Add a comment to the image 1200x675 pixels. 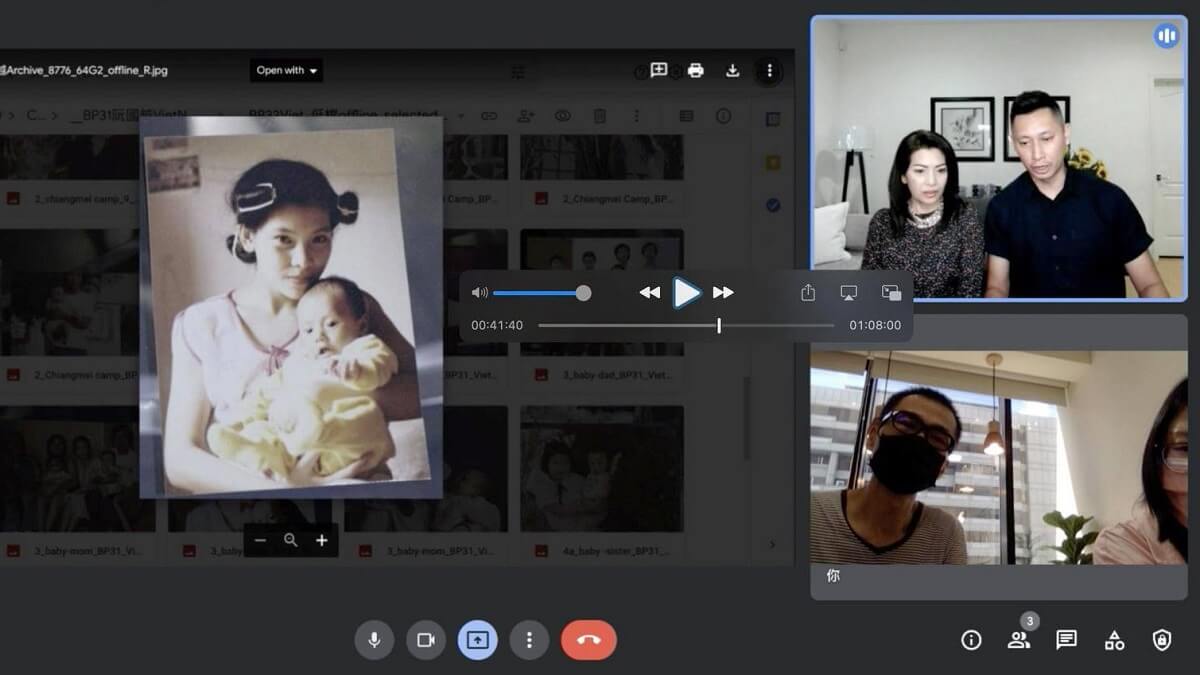[x=659, y=70]
